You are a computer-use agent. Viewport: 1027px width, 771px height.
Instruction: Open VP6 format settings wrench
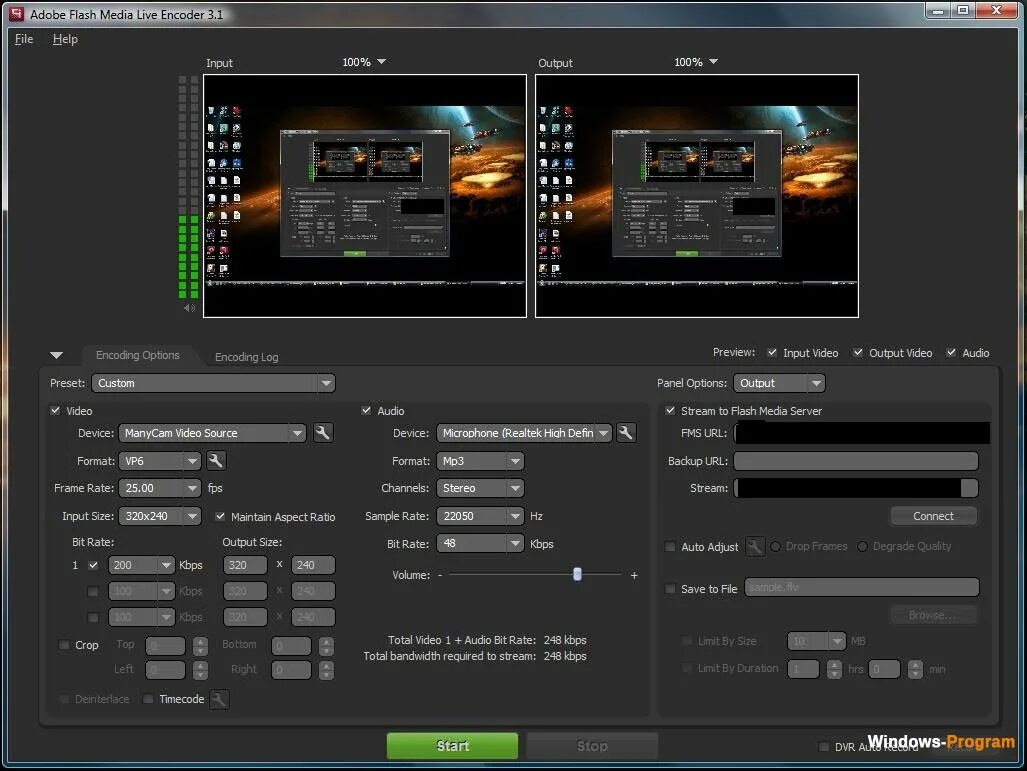point(215,461)
